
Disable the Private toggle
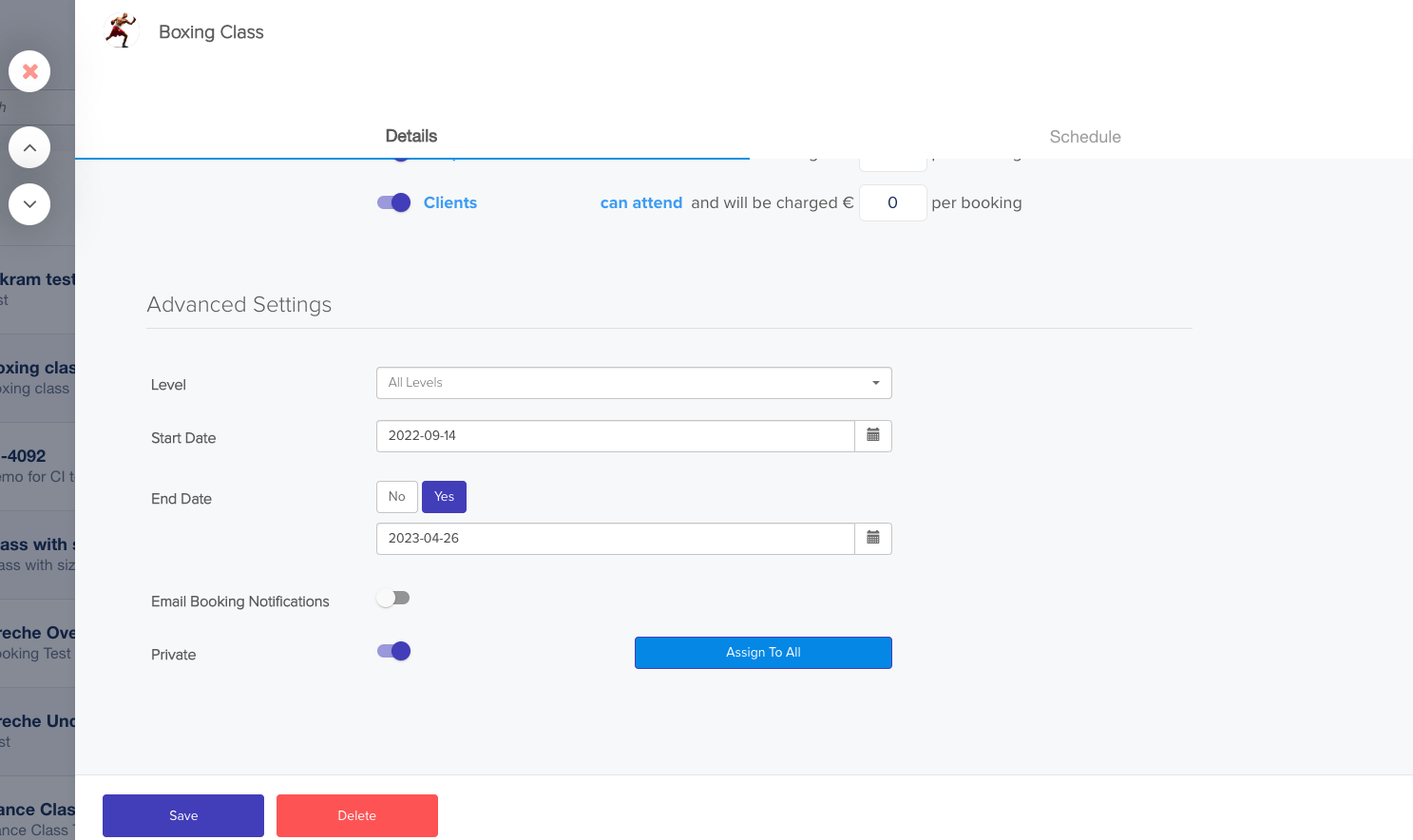click(393, 651)
